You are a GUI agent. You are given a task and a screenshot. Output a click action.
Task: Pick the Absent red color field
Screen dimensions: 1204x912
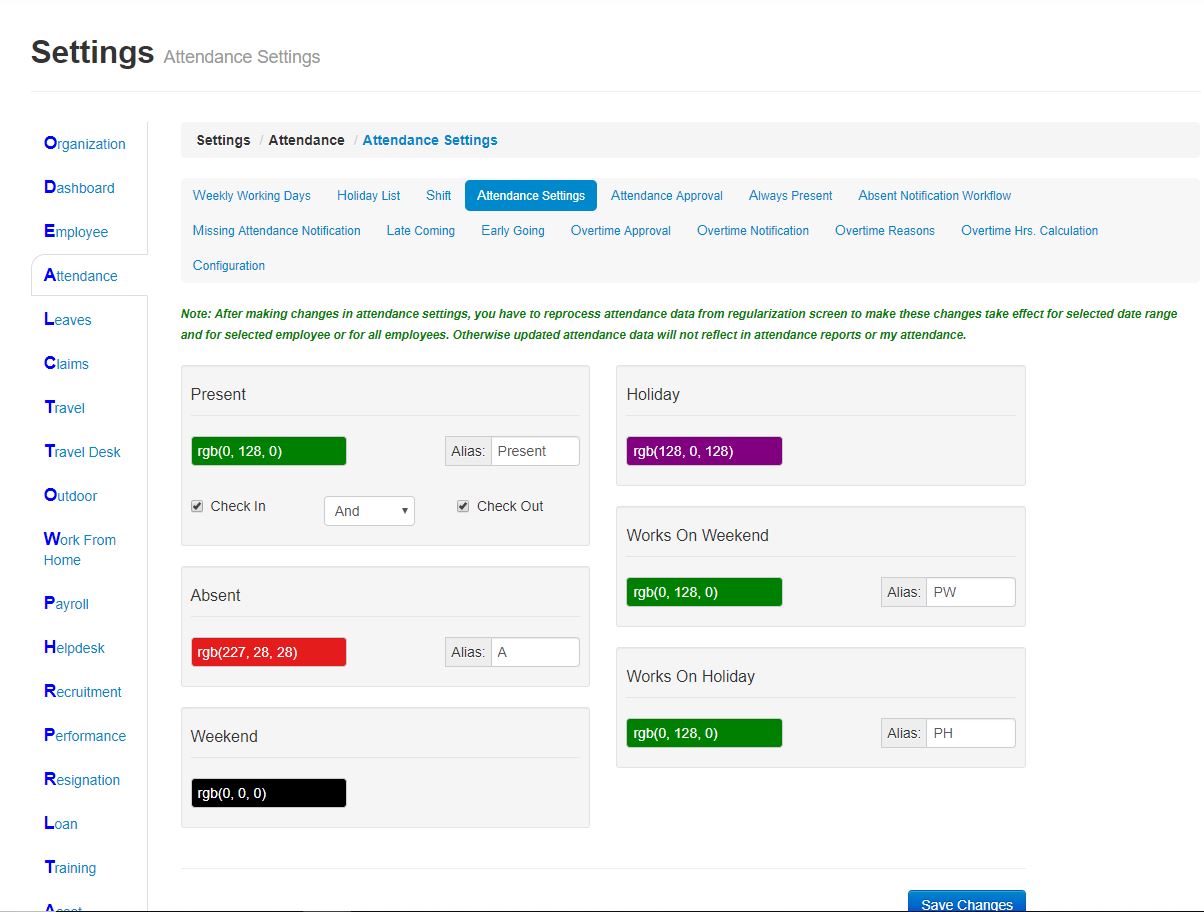[269, 652]
